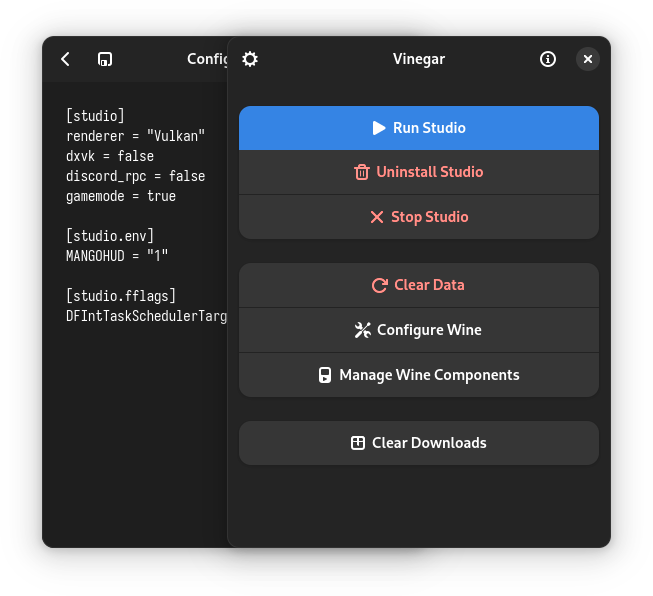Select the Uninstall Studio label
The image size is (653, 596).
[430, 172]
